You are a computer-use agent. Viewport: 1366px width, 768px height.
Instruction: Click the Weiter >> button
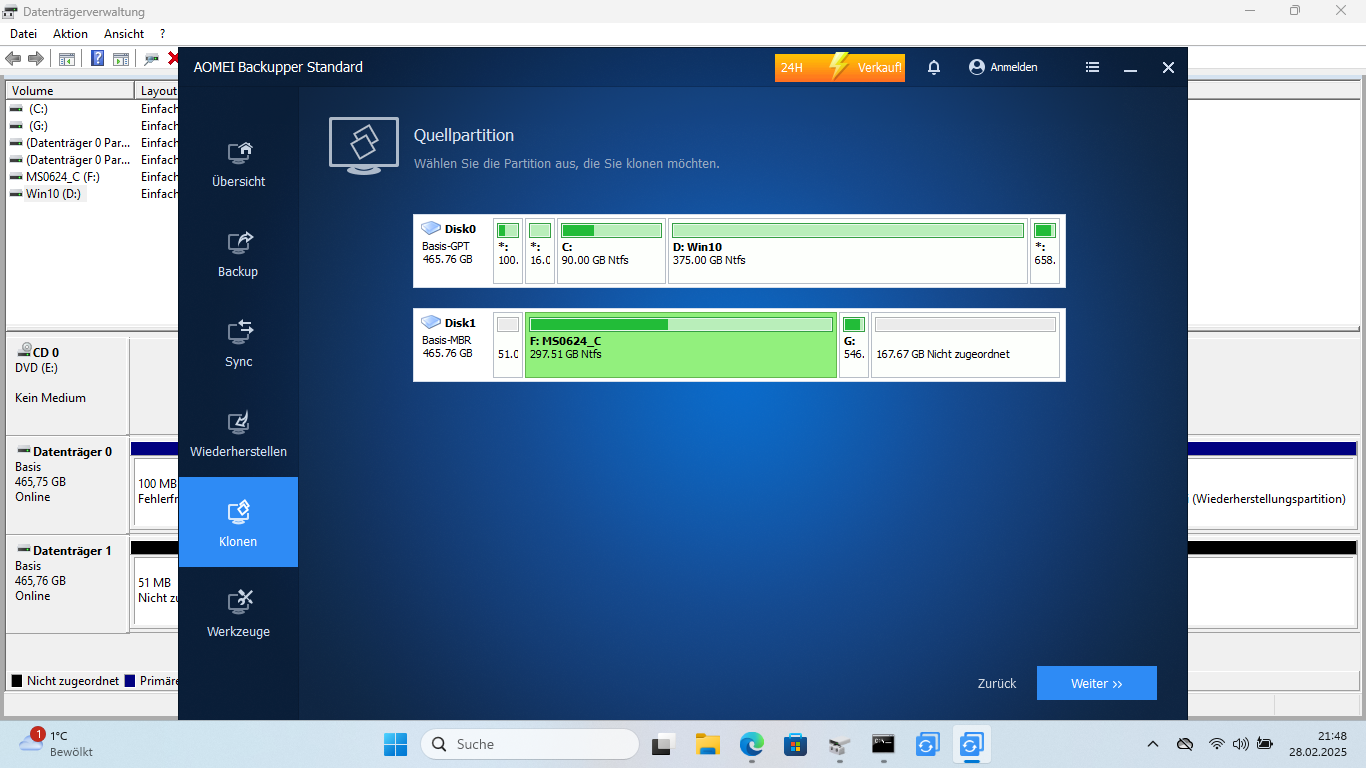coord(1097,683)
